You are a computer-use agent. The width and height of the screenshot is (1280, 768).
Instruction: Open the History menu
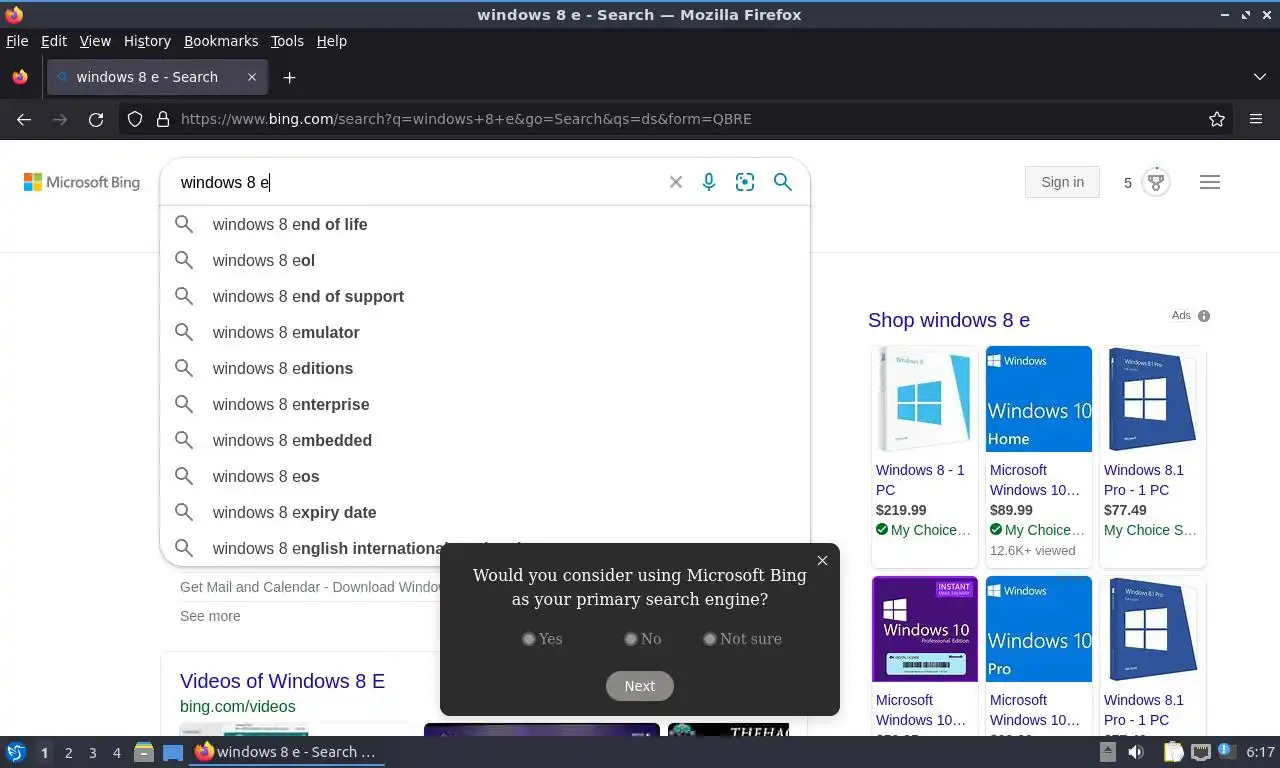147,41
